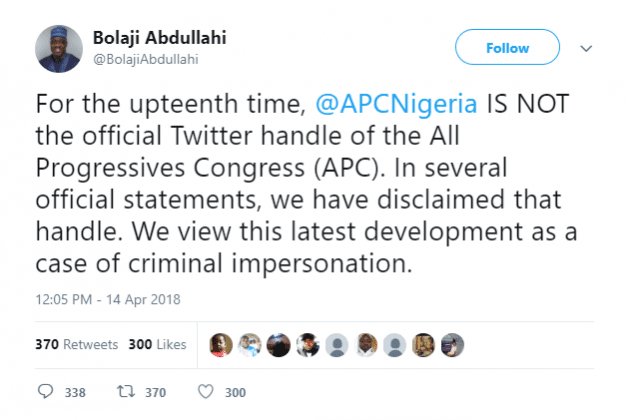
Task: Open the @APCNigeria mention link
Action: [396, 103]
